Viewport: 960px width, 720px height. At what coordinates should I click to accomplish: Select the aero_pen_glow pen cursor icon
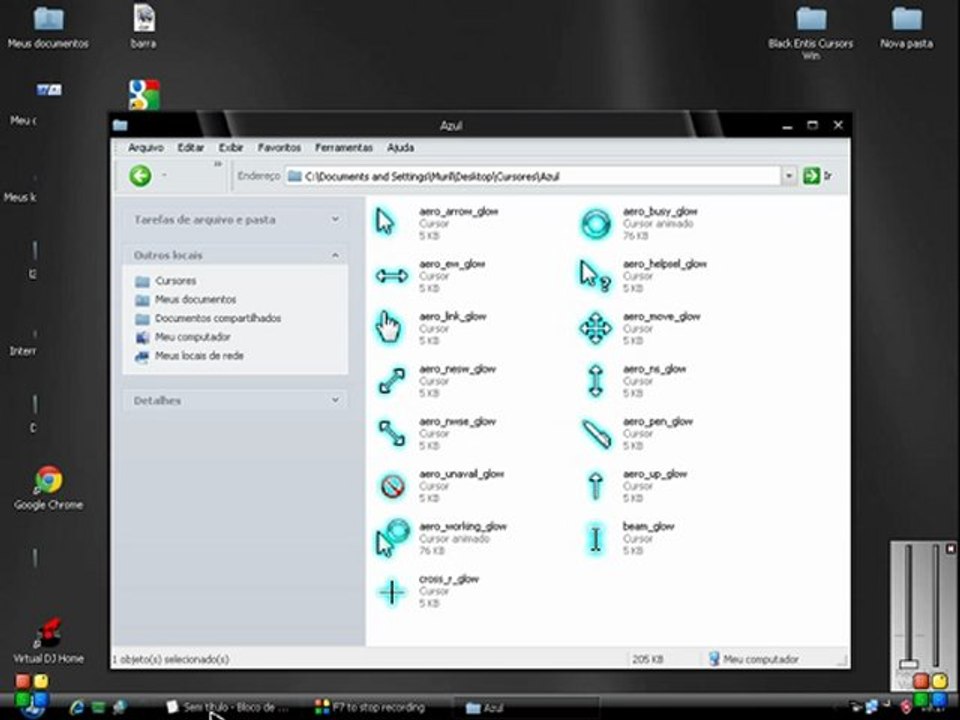596,433
